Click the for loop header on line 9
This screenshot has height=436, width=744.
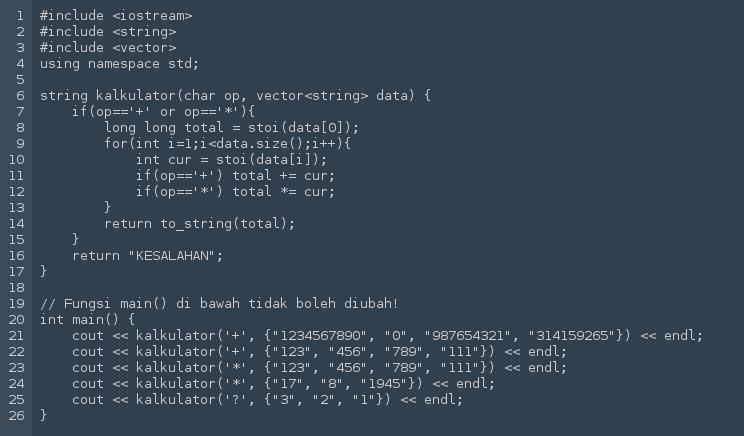(228, 144)
